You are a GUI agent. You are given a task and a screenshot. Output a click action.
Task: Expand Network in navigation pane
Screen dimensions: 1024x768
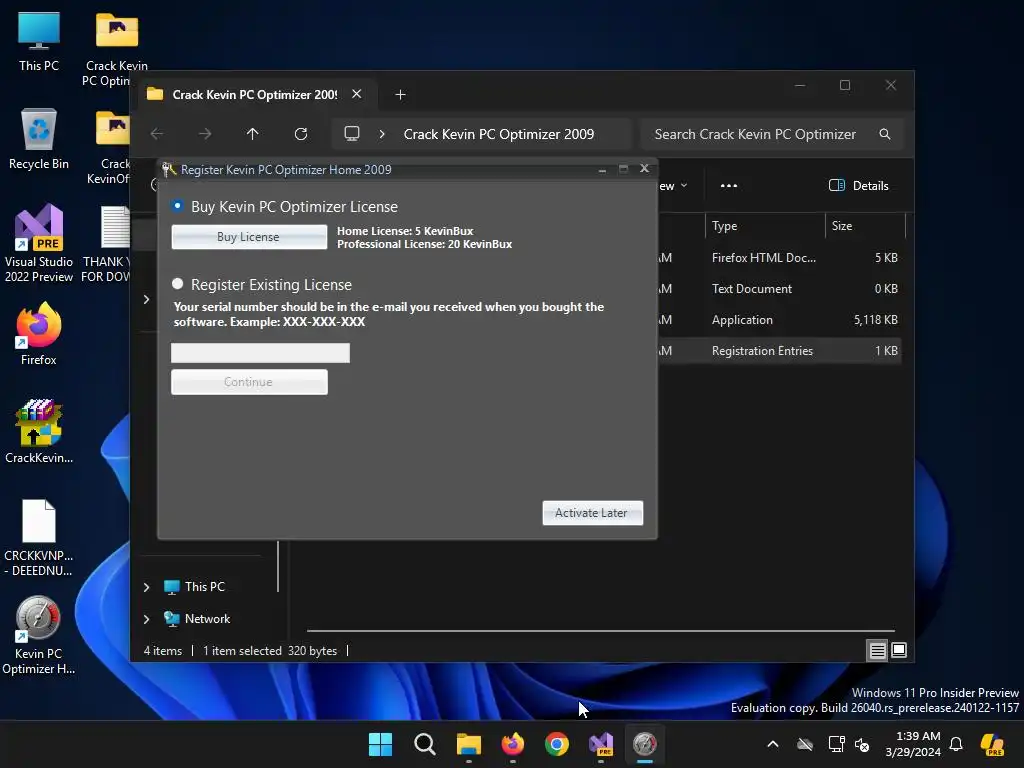146,619
